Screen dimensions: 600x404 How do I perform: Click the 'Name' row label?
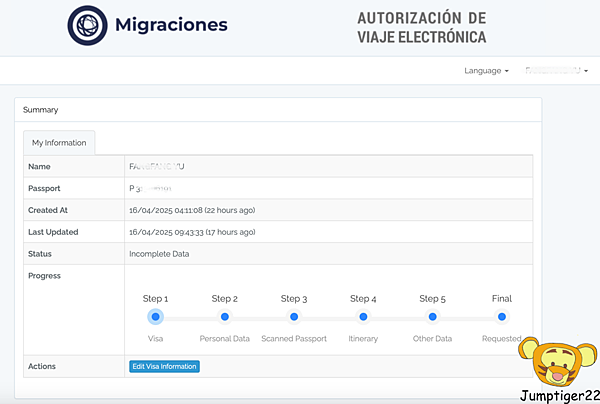click(x=39, y=167)
